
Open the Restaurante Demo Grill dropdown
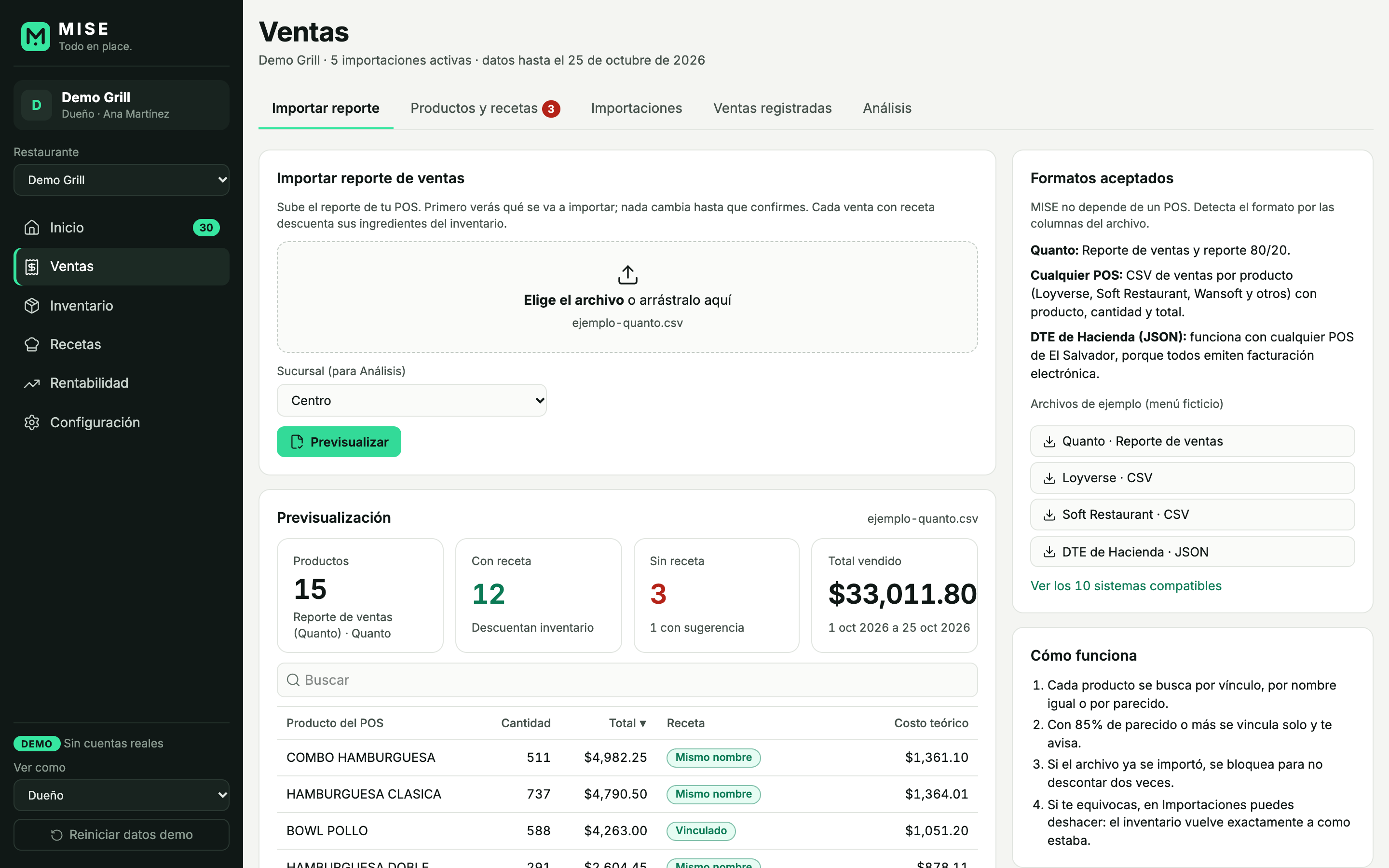(121, 180)
